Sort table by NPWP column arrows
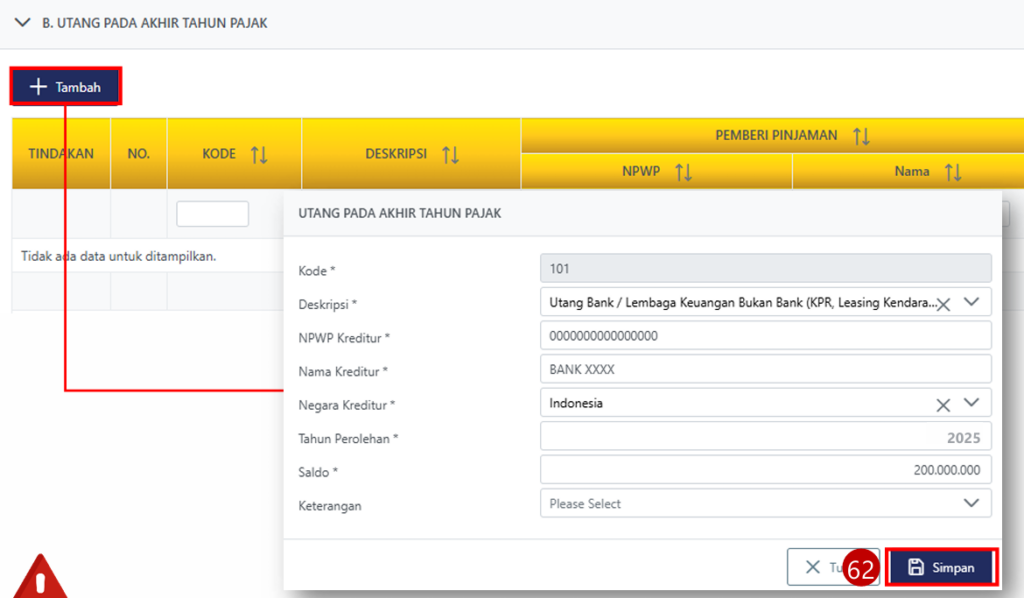The width and height of the screenshot is (1024, 598). tap(684, 172)
